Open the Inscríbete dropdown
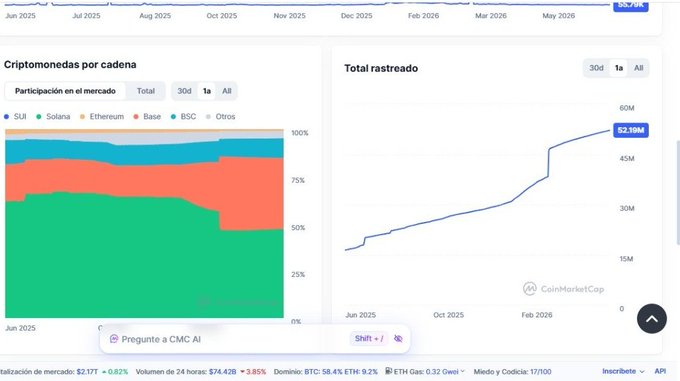 coord(623,371)
